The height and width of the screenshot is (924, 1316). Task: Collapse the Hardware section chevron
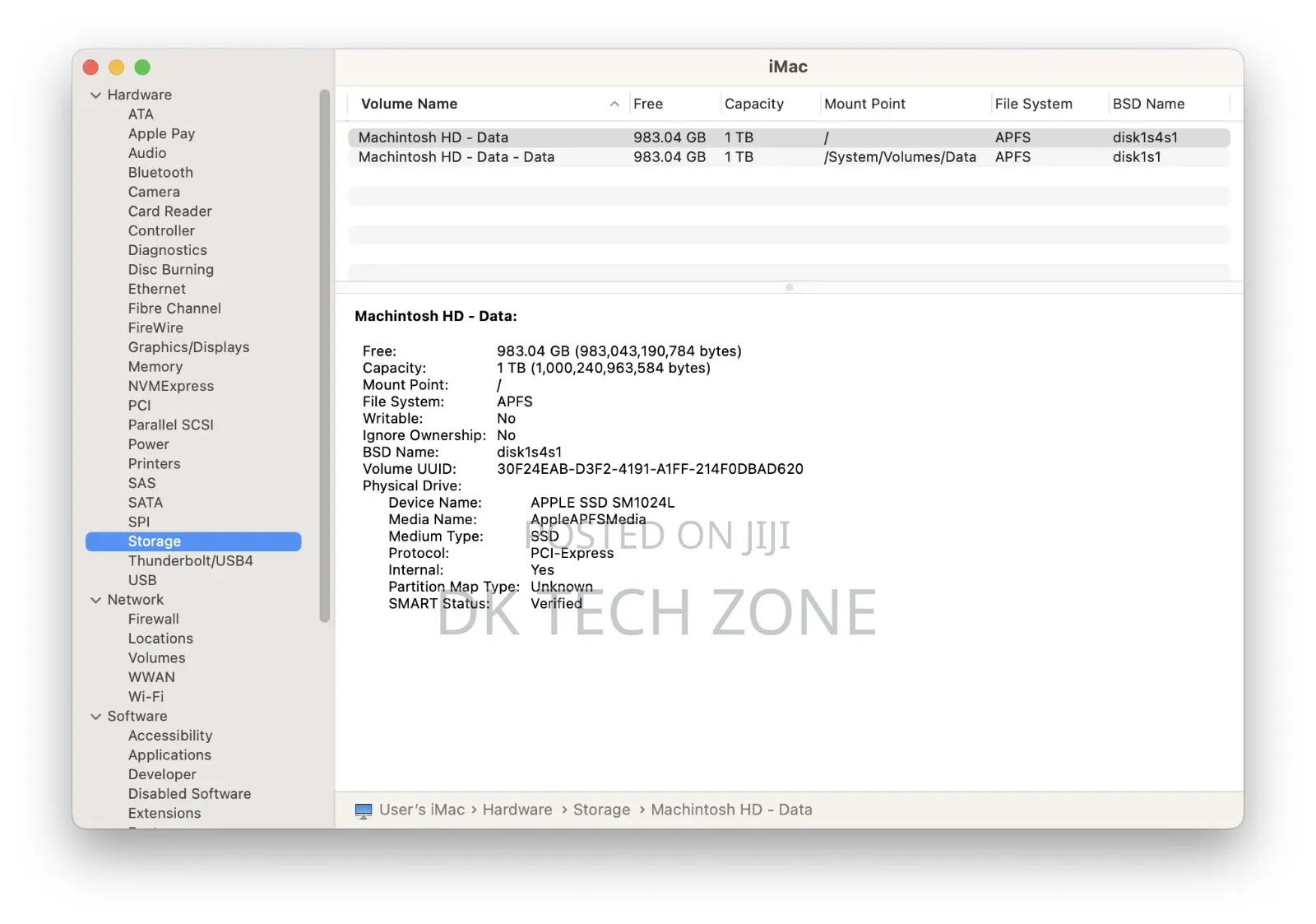(x=95, y=95)
